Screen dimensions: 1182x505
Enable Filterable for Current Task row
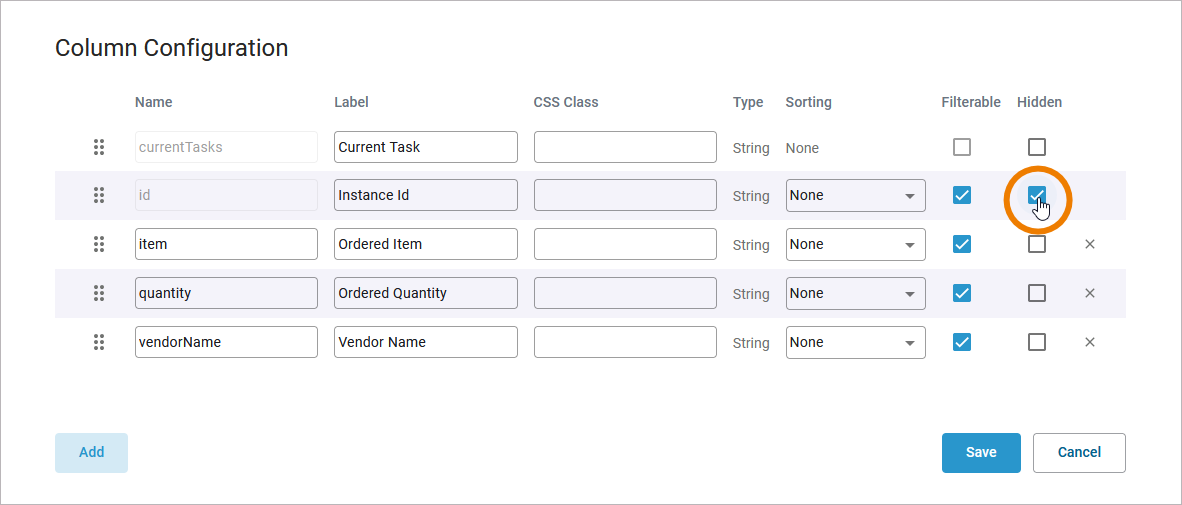pyautogui.click(x=962, y=147)
